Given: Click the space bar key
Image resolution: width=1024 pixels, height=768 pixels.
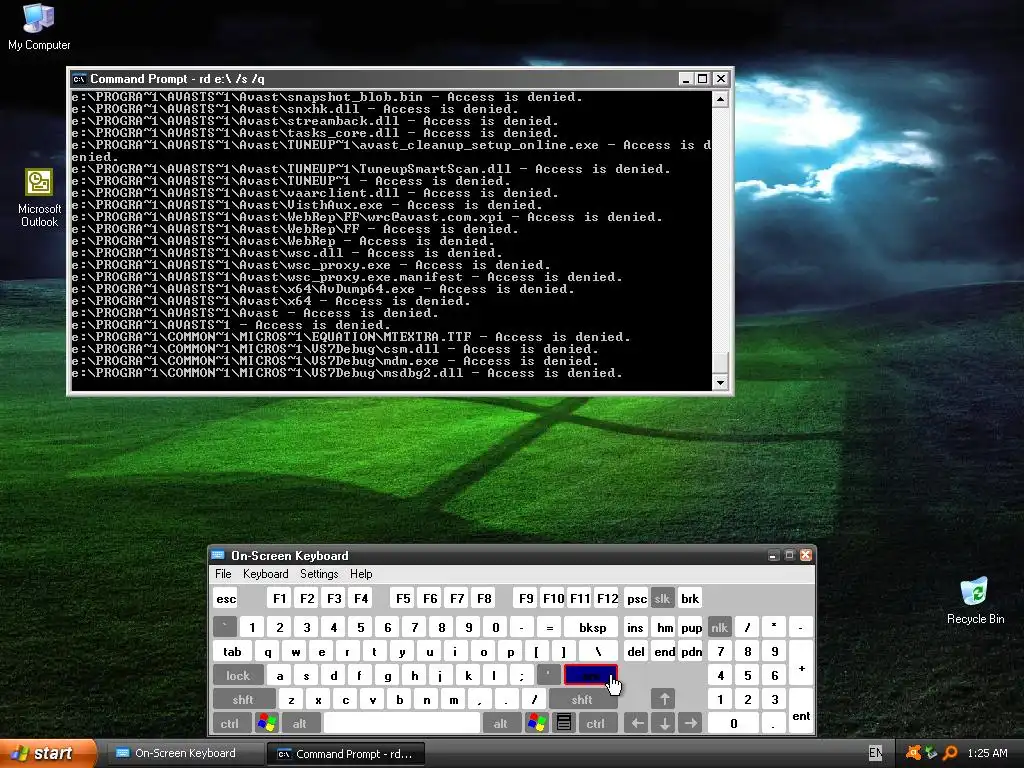Looking at the screenshot, I should (x=402, y=723).
